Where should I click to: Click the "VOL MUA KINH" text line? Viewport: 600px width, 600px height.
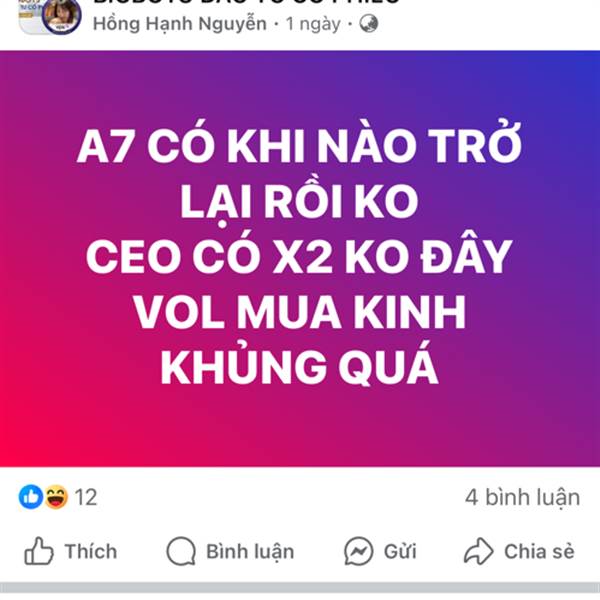click(299, 312)
